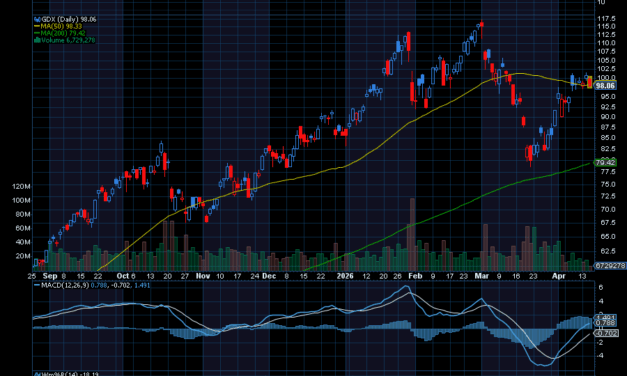Screen dimensions: 627x376
Task: Click the blue MACD legend line marker
Action: pyautogui.click(x=37, y=285)
